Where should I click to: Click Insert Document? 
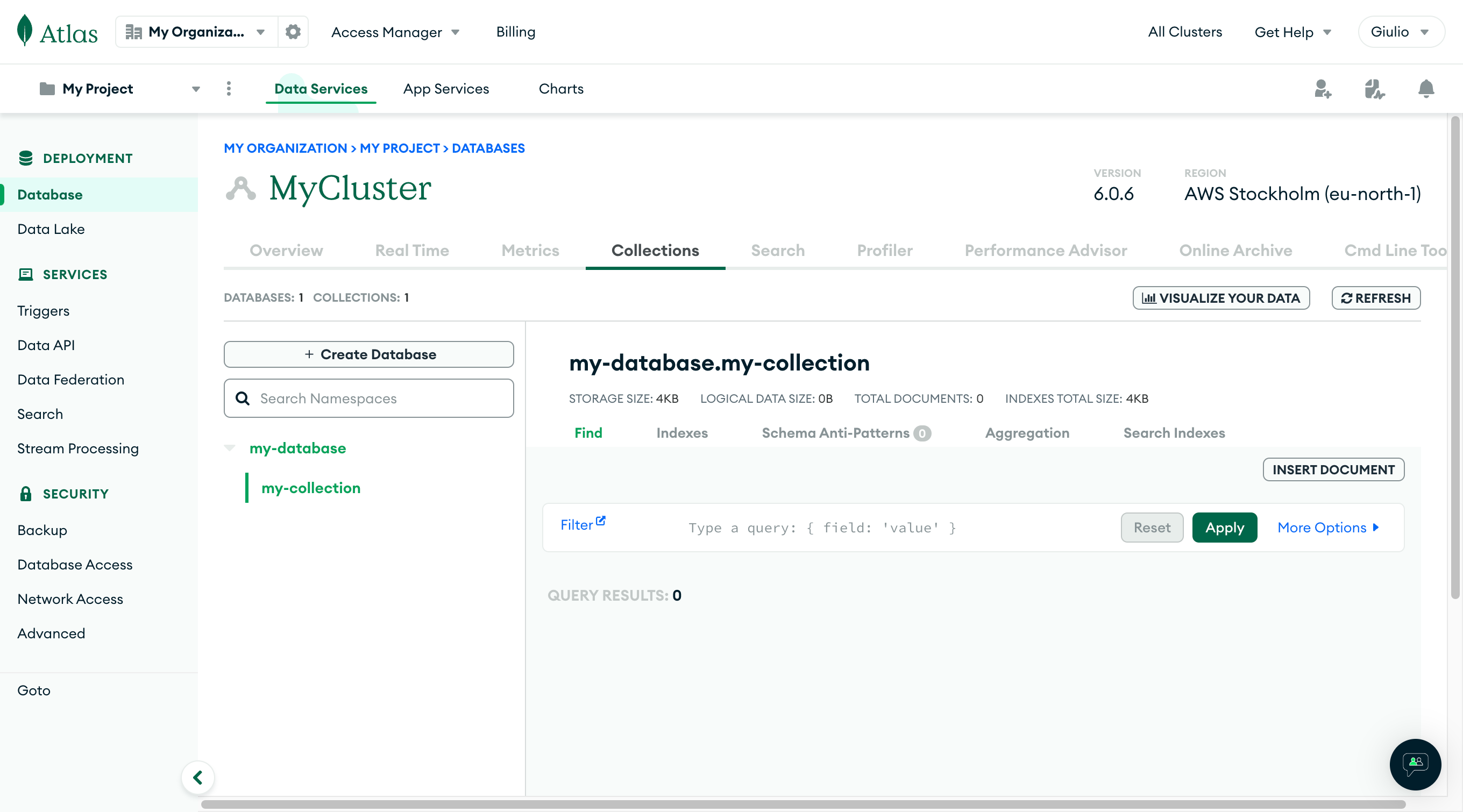[1333, 469]
